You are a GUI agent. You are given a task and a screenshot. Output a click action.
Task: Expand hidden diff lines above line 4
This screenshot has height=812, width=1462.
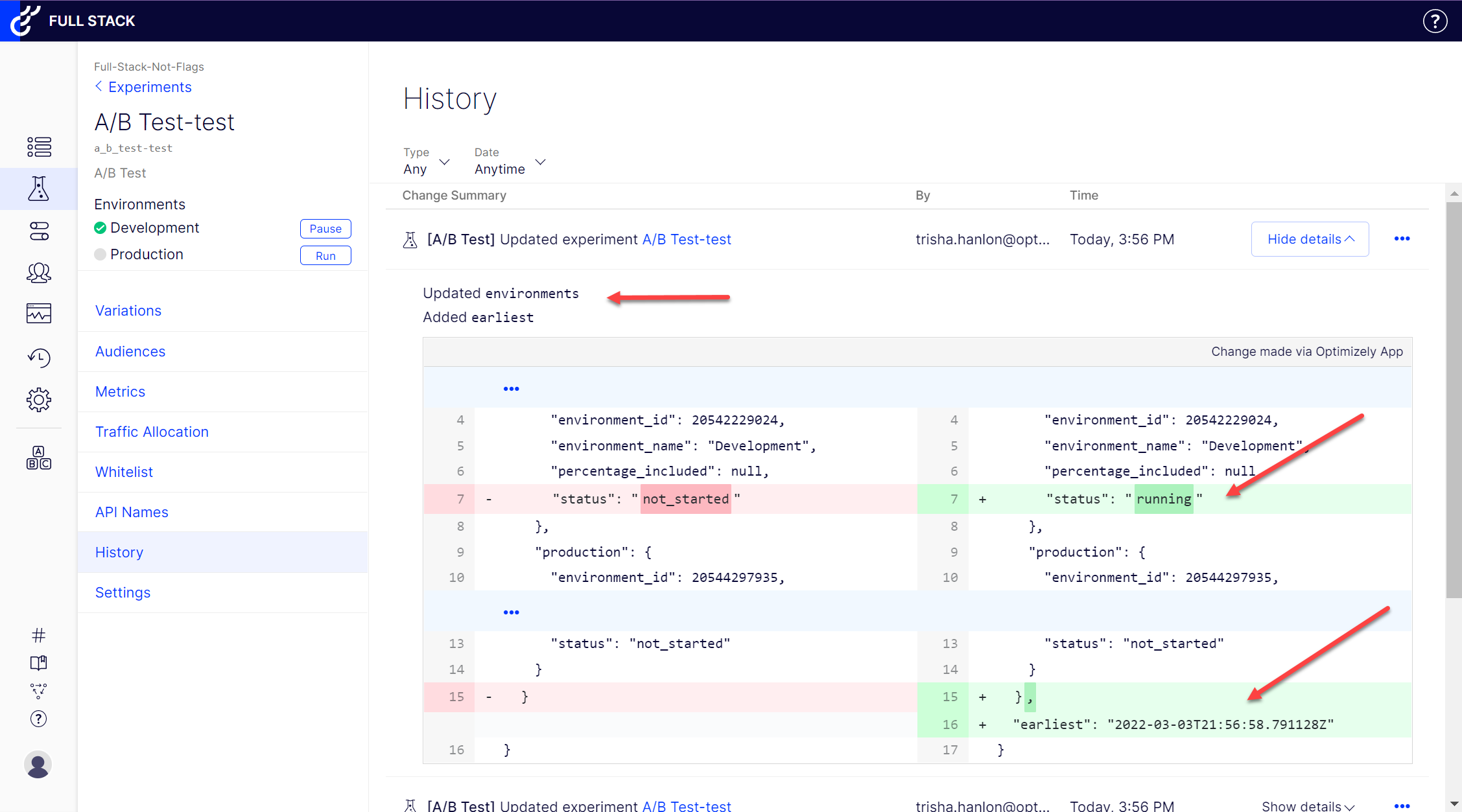pos(511,389)
